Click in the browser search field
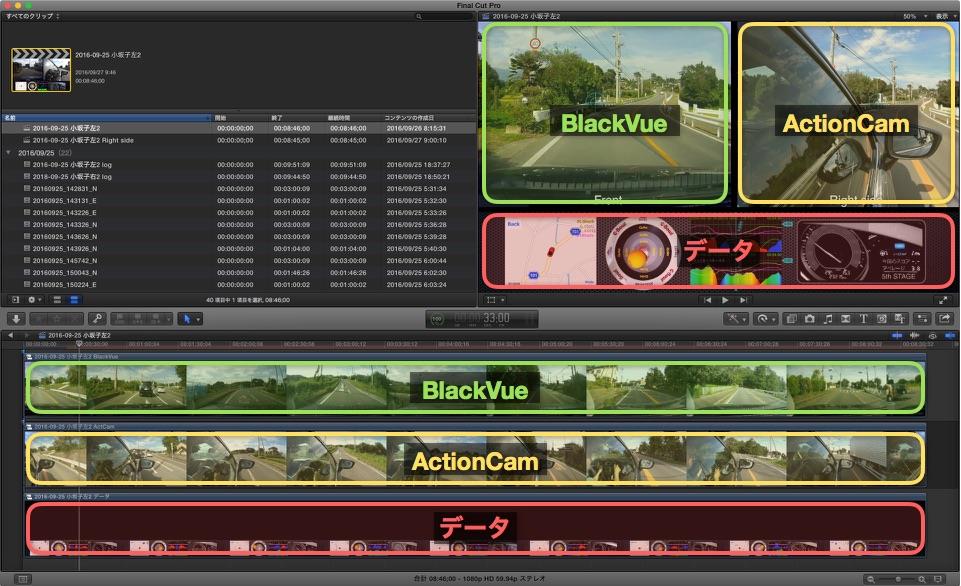Image resolution: width=961 pixels, height=586 pixels. pos(444,17)
